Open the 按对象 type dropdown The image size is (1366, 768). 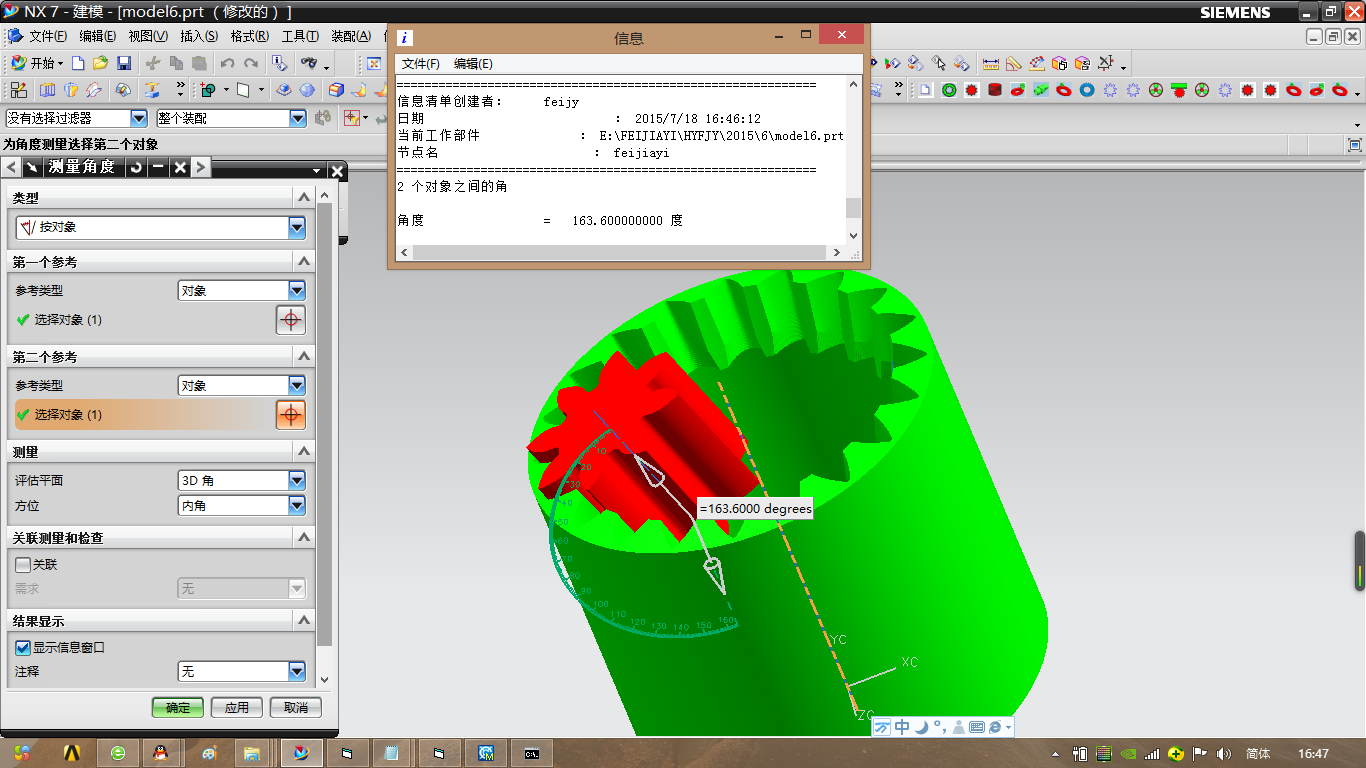(x=297, y=228)
